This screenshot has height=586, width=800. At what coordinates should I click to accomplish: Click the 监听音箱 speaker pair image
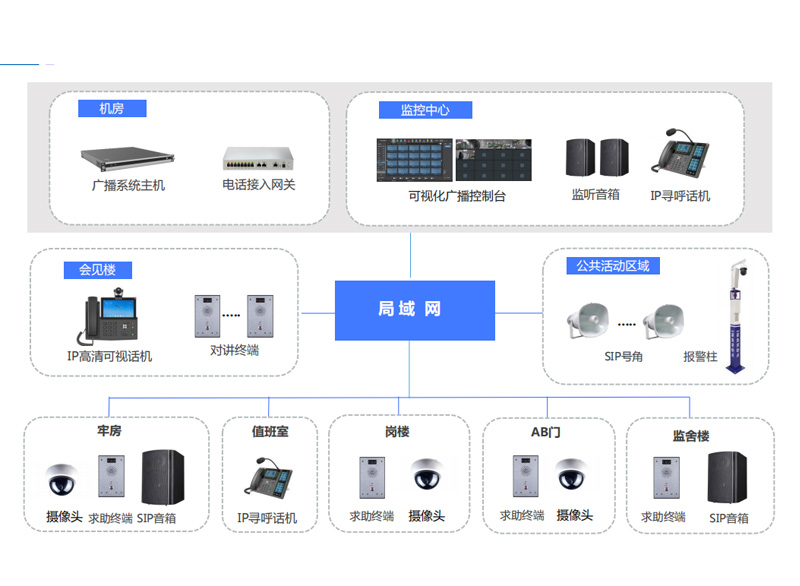pyautogui.click(x=597, y=158)
